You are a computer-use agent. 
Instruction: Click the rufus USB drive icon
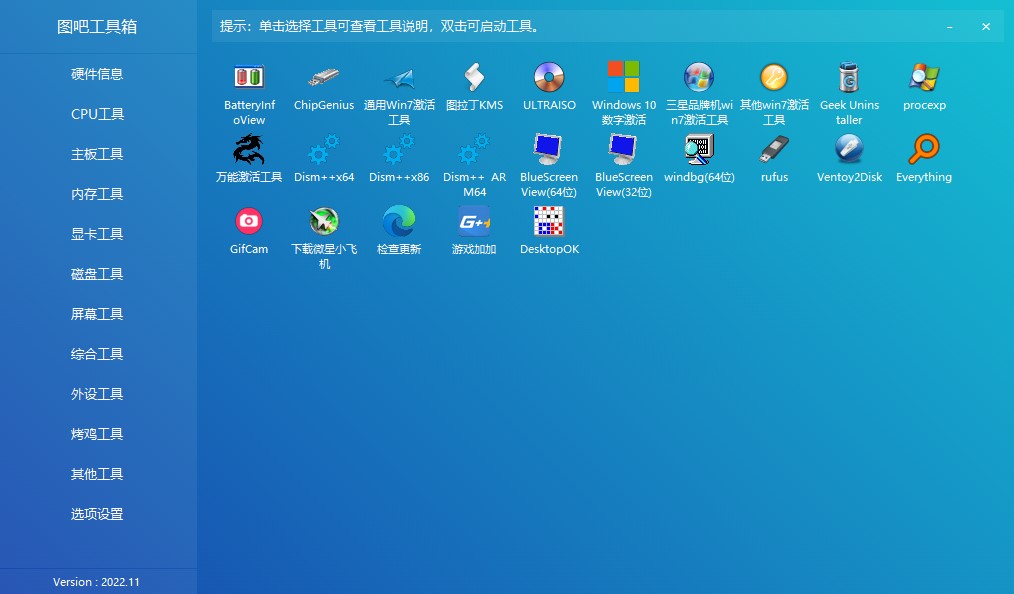774,150
